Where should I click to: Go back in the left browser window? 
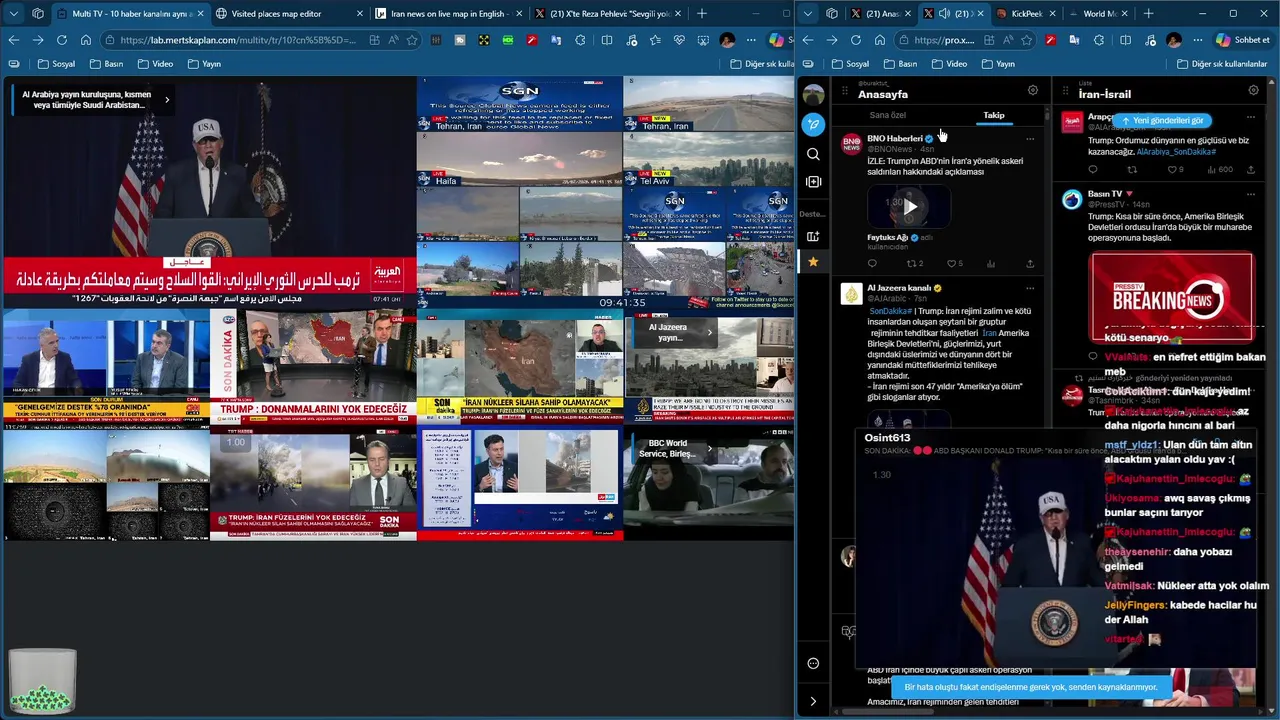tap(13, 40)
